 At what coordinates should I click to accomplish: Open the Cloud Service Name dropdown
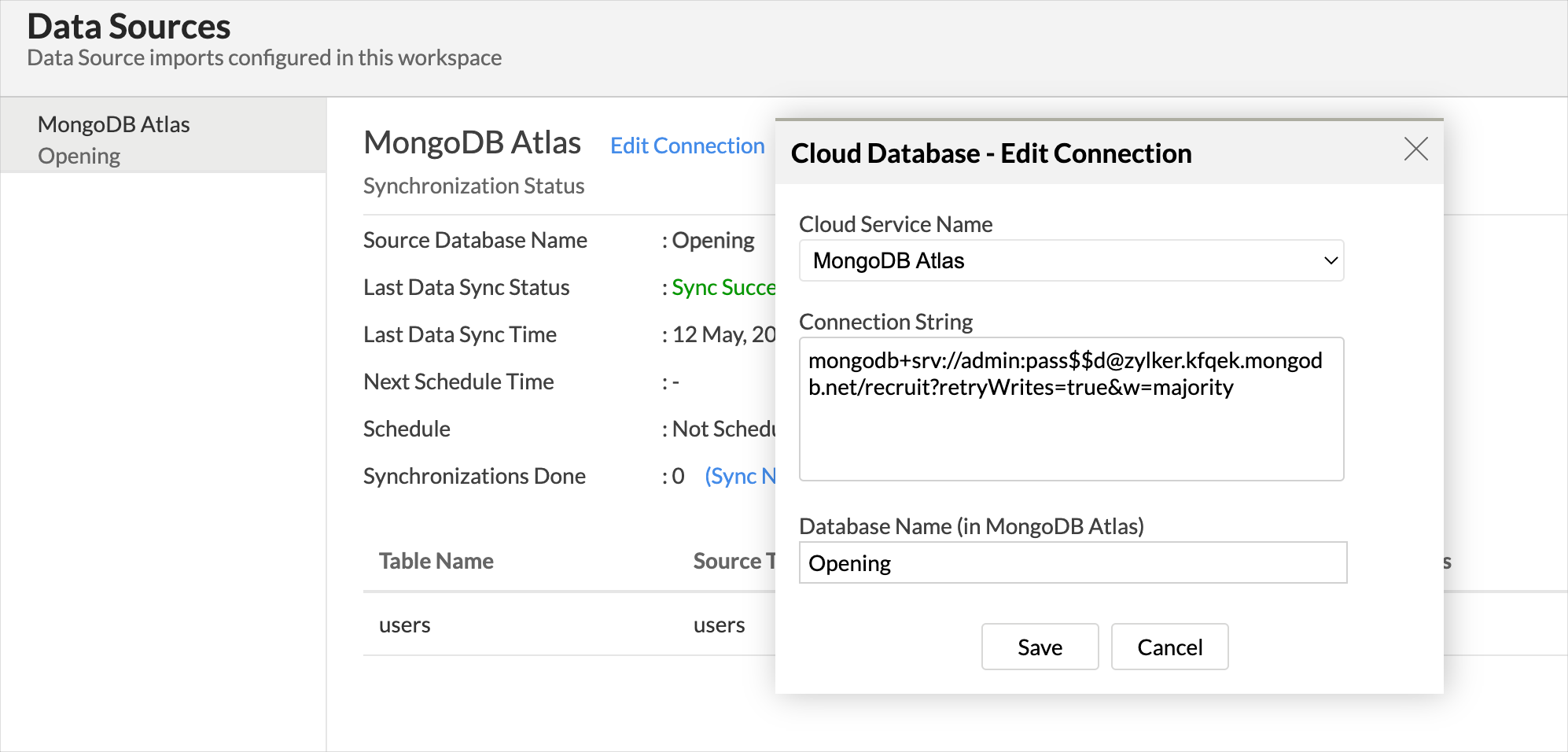pyautogui.click(x=1071, y=260)
